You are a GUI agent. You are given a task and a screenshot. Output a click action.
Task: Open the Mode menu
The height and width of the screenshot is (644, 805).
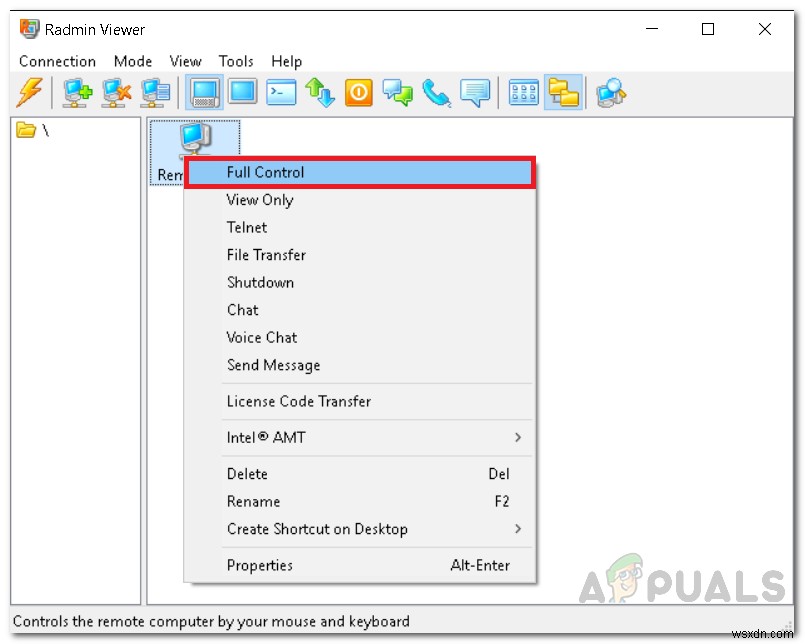click(x=132, y=61)
